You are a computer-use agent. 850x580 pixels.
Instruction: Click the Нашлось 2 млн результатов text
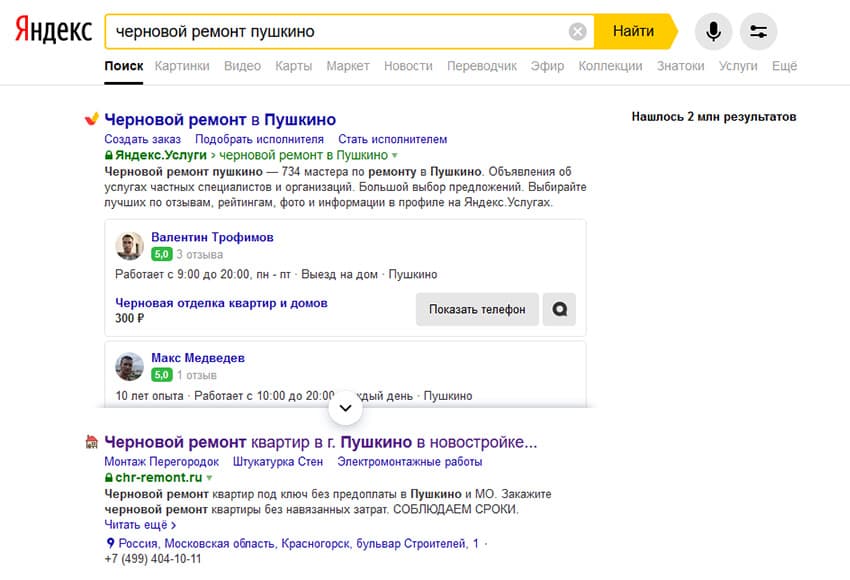pyautogui.click(x=714, y=117)
